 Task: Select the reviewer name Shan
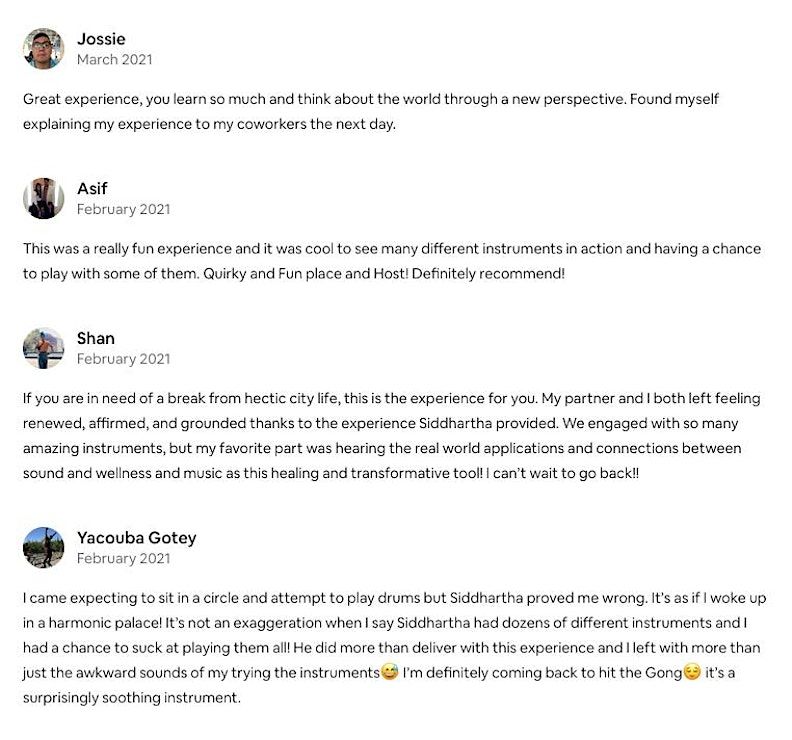click(x=96, y=338)
